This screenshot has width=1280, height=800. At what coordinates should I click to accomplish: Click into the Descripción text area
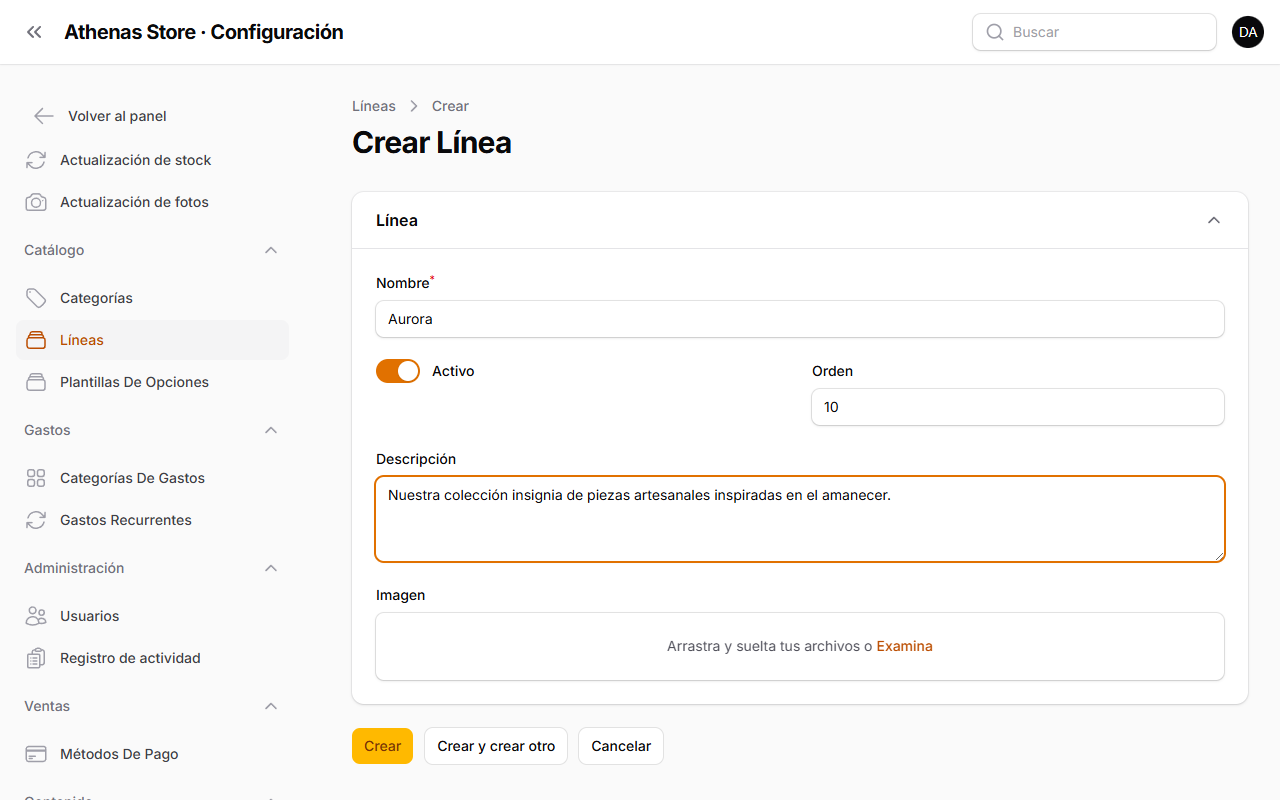click(x=800, y=519)
